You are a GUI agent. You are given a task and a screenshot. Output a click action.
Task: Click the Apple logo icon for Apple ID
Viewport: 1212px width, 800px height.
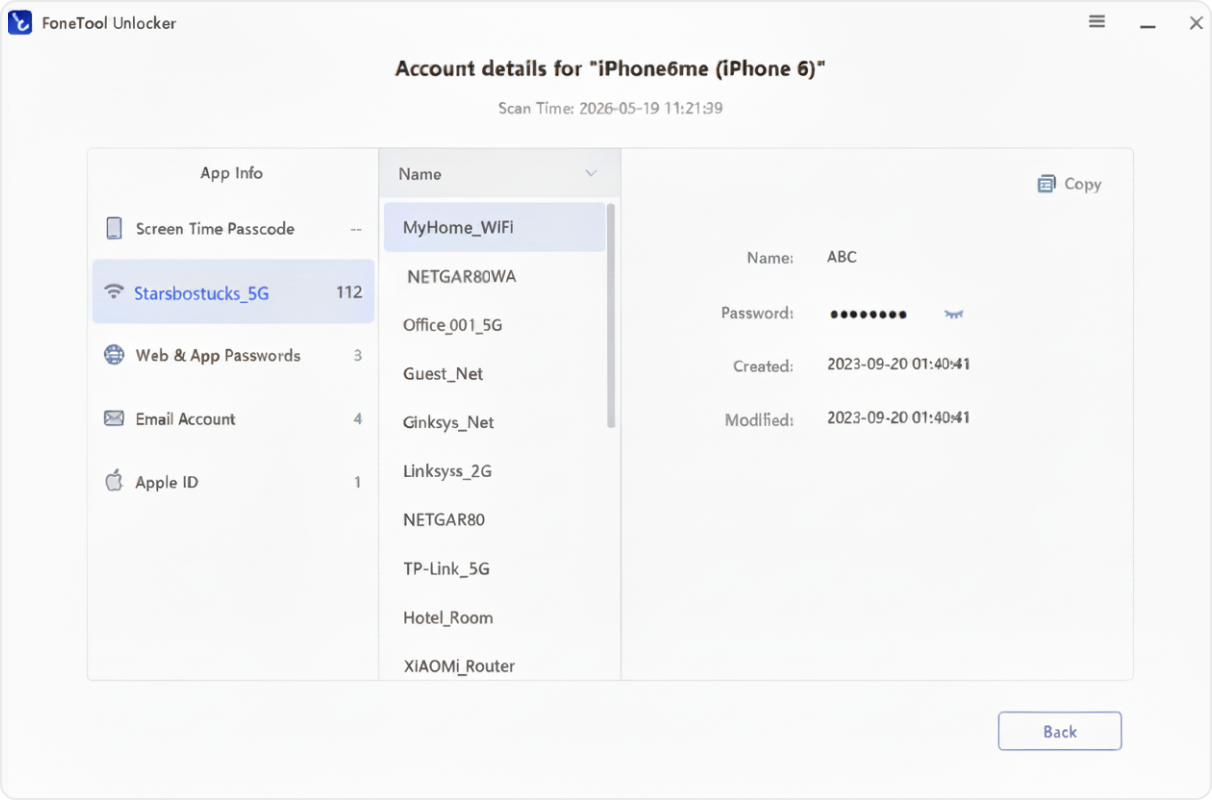(x=114, y=481)
